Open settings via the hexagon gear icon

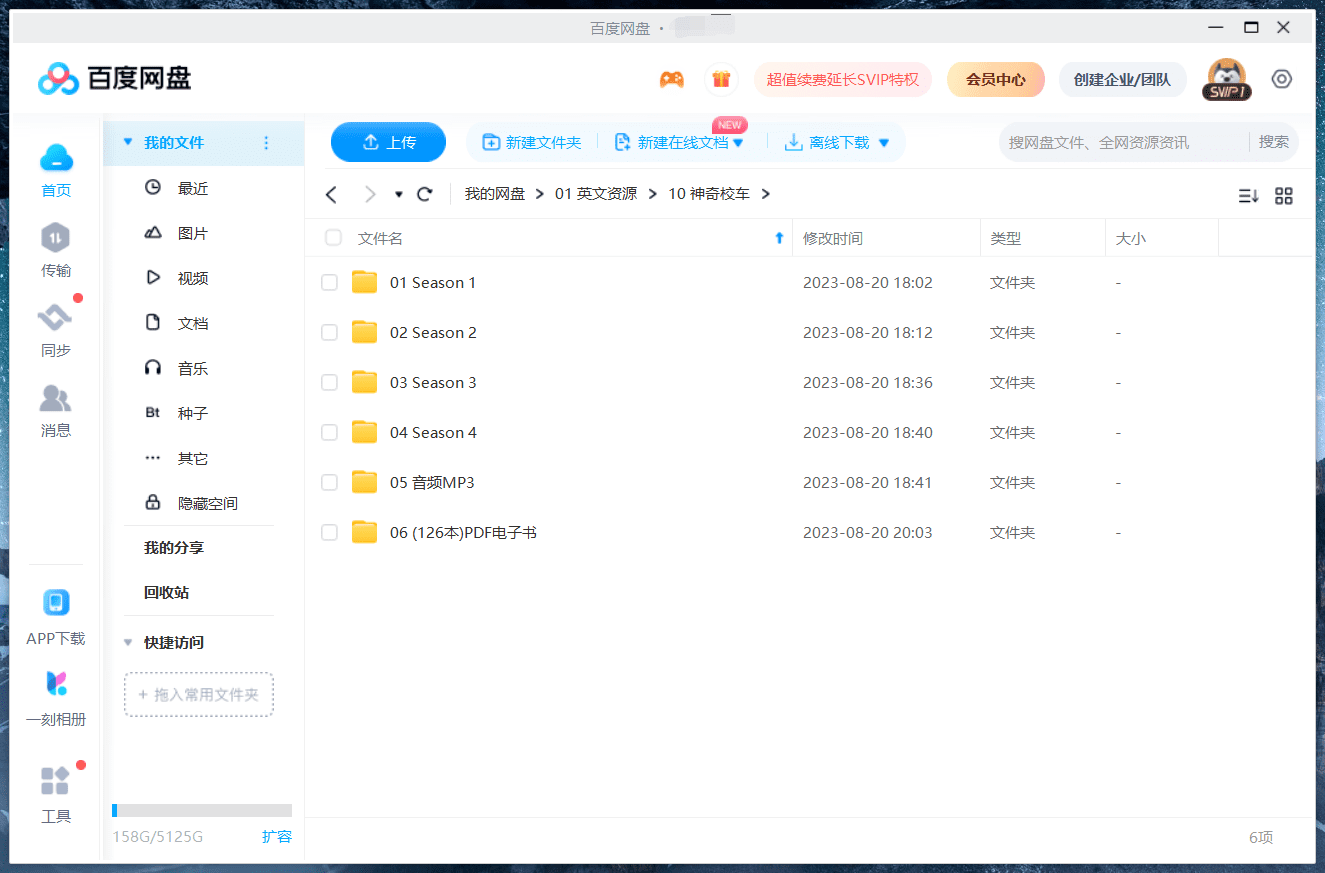point(1282,79)
